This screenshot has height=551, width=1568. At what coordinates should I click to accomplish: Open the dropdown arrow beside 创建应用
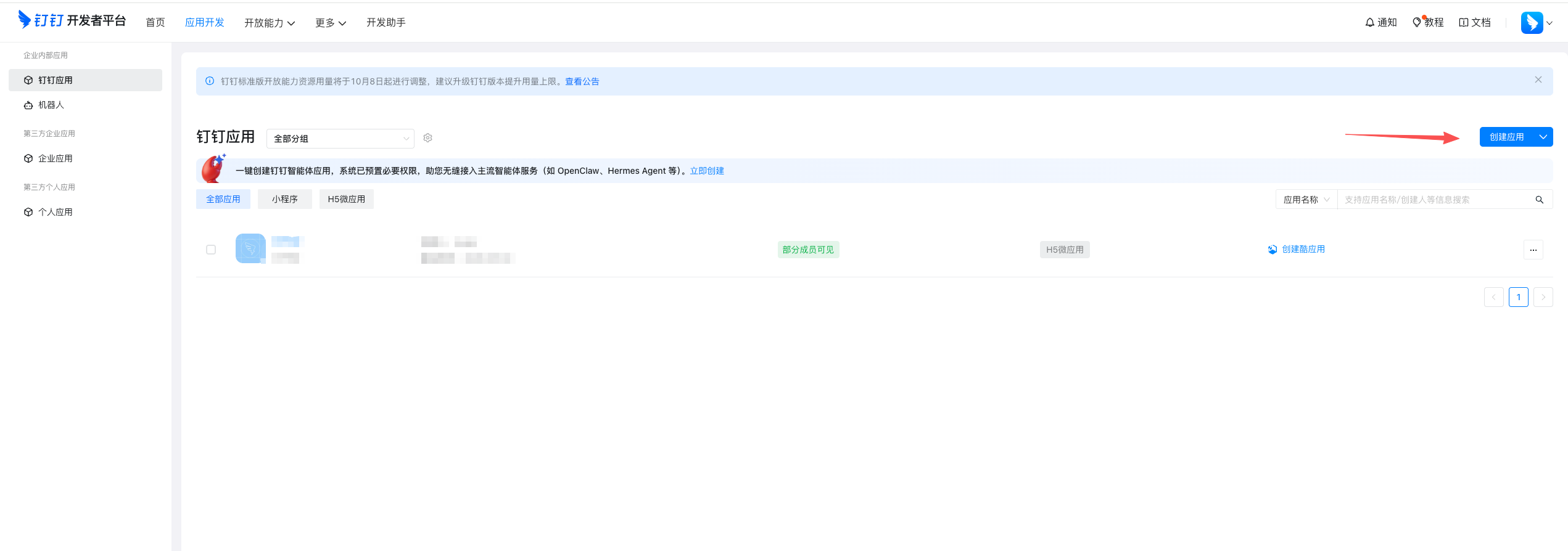pyautogui.click(x=1543, y=137)
